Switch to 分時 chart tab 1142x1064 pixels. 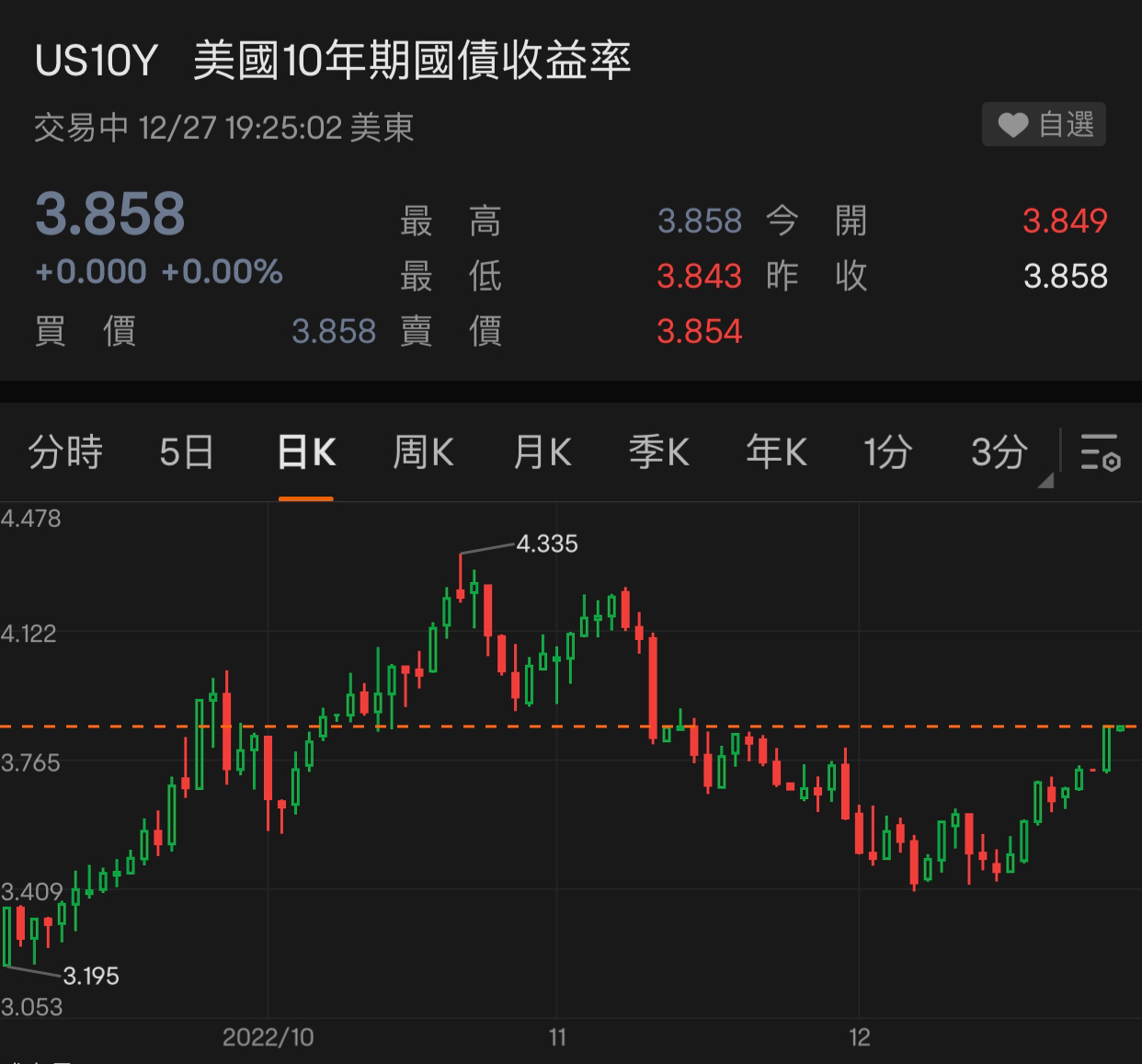[x=65, y=452]
